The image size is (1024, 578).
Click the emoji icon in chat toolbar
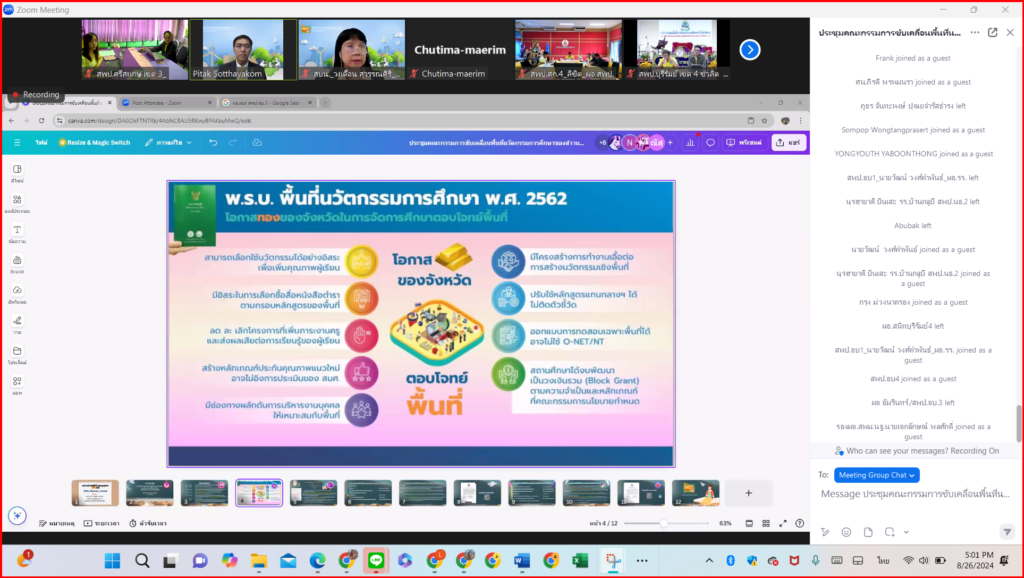(846, 532)
